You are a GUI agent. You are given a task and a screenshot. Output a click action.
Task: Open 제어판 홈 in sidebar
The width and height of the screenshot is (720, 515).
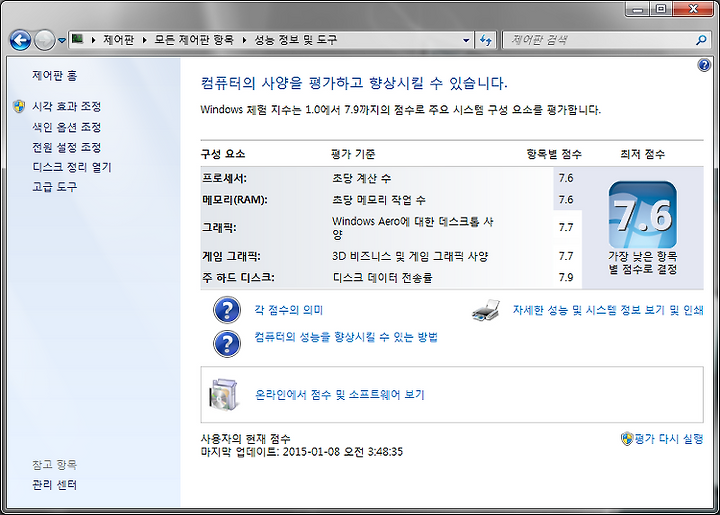click(55, 75)
